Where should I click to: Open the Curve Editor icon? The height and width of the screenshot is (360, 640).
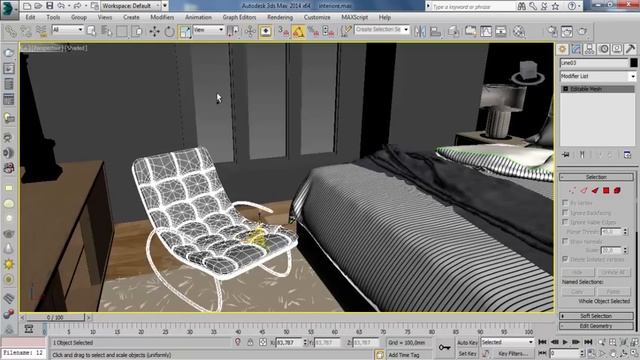pyautogui.click(x=486, y=31)
